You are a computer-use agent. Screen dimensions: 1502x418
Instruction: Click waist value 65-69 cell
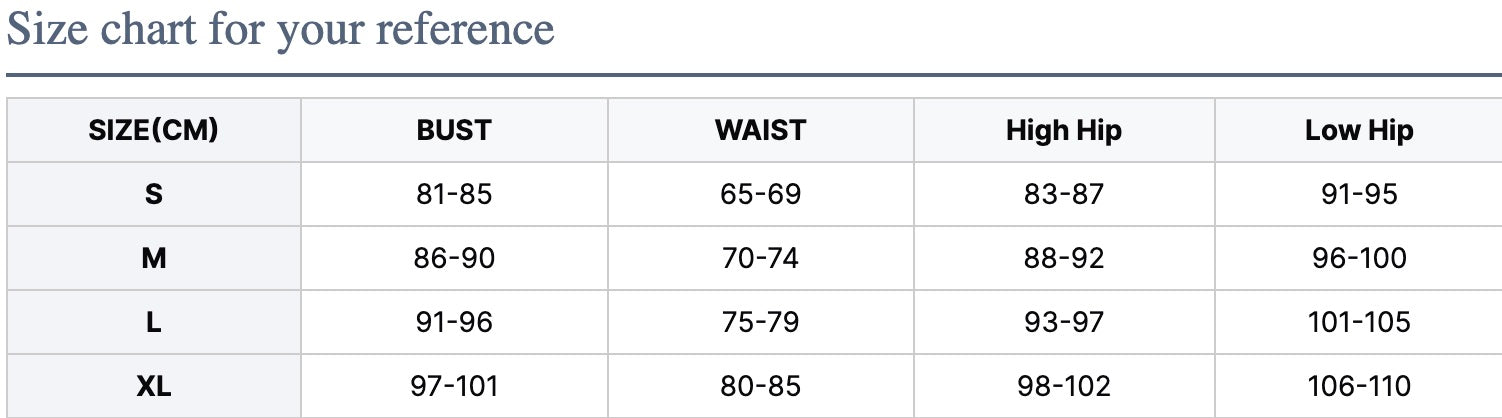[760, 194]
